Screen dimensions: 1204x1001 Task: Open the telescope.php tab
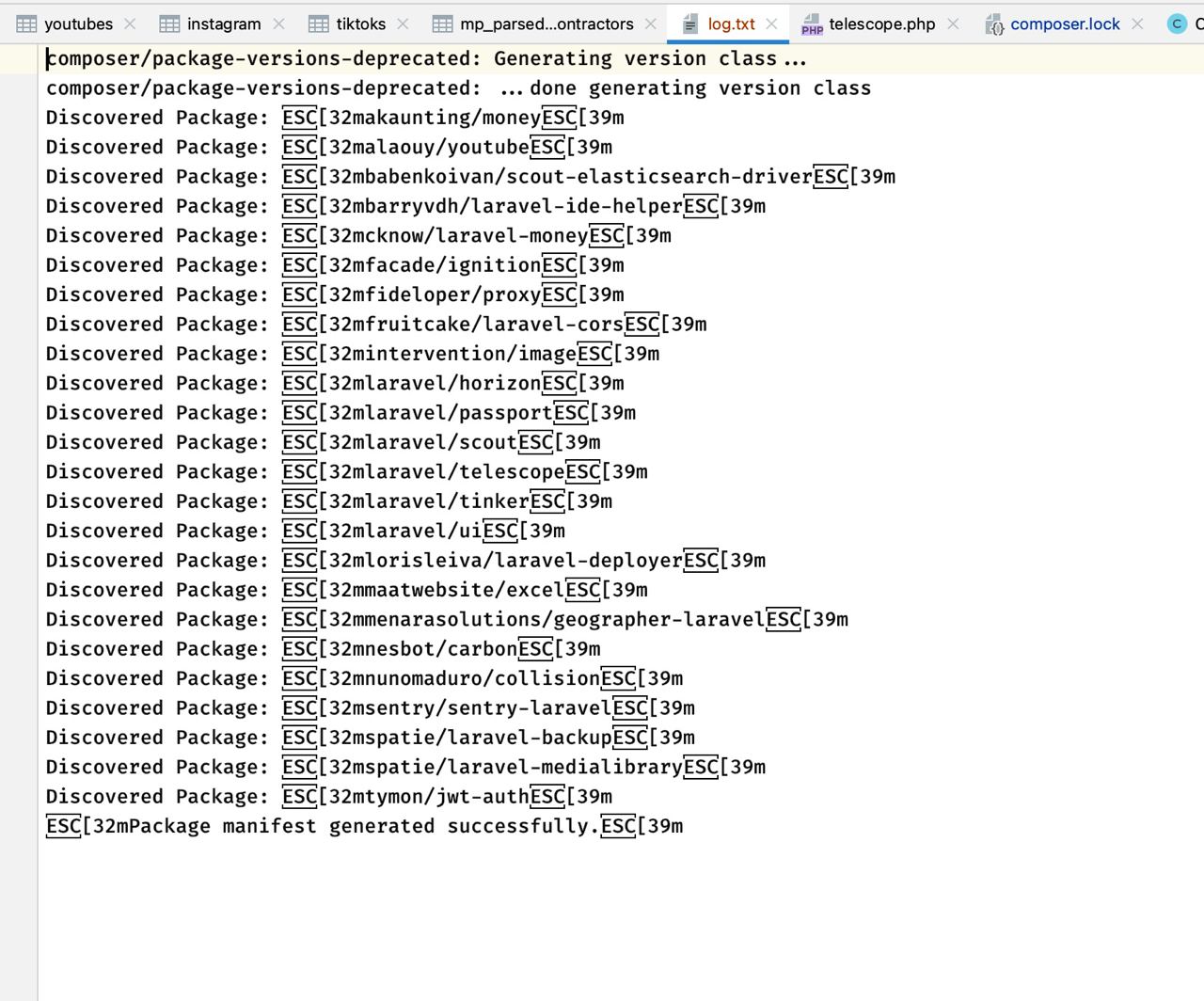click(881, 24)
